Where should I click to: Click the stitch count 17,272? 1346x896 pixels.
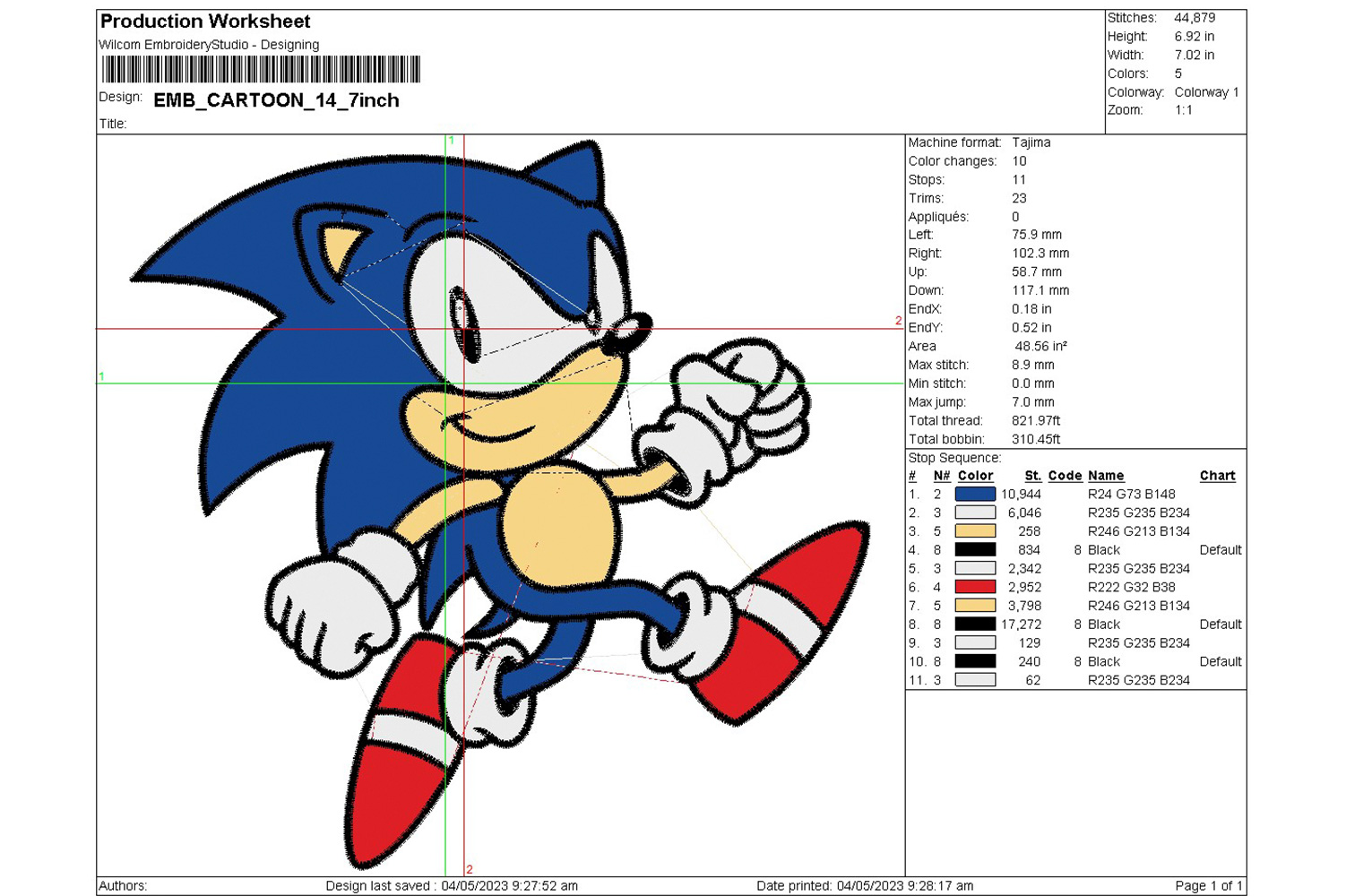[1021, 625]
